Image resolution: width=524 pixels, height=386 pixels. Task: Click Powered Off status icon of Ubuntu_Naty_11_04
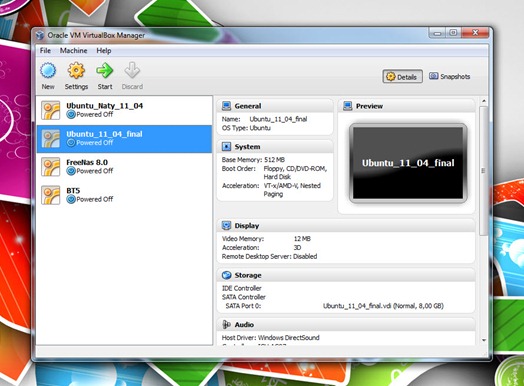pos(71,115)
